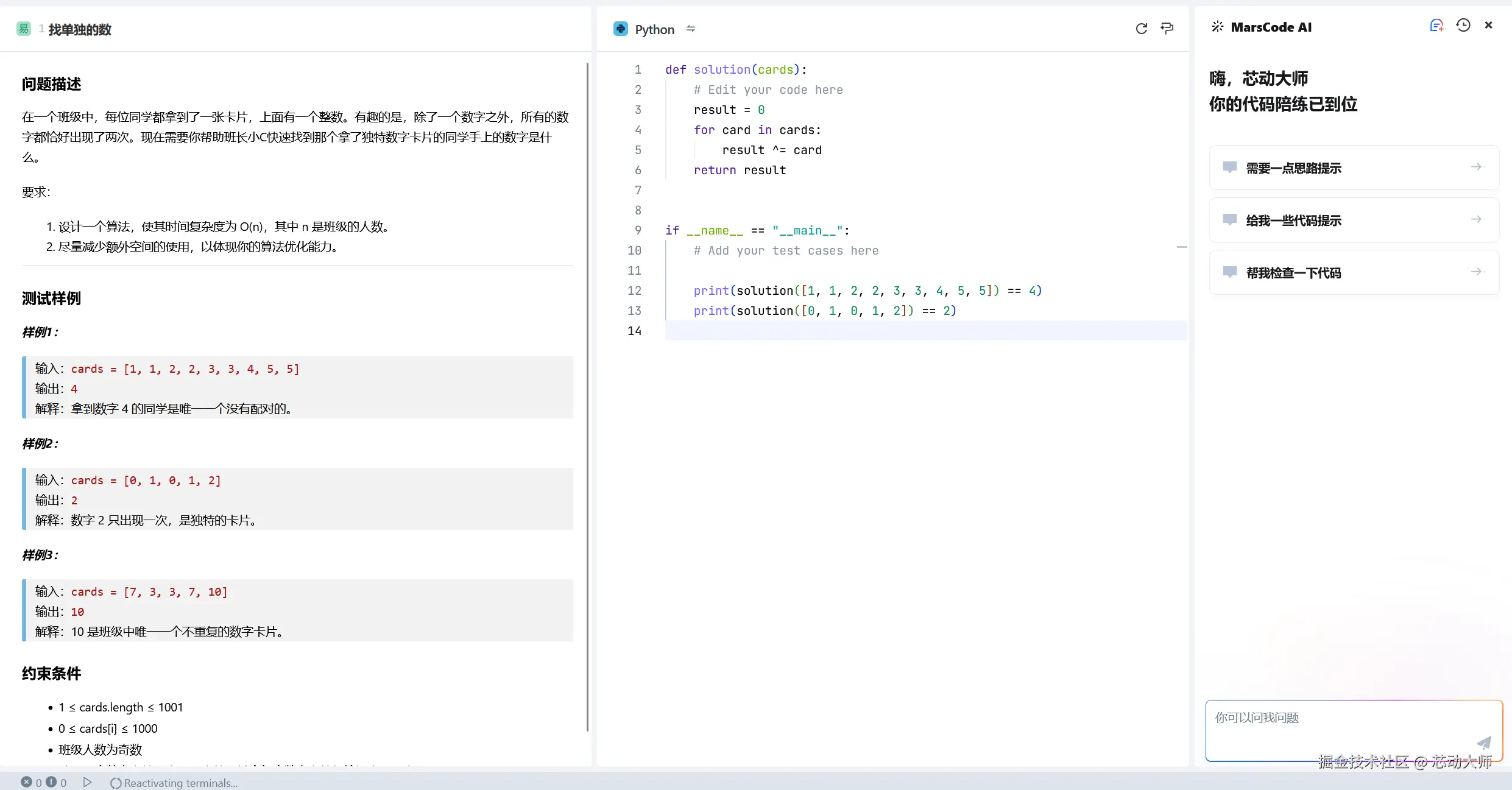Open the MarsCode AI chat history
Image resolution: width=1512 pixels, height=790 pixels.
(x=1463, y=26)
